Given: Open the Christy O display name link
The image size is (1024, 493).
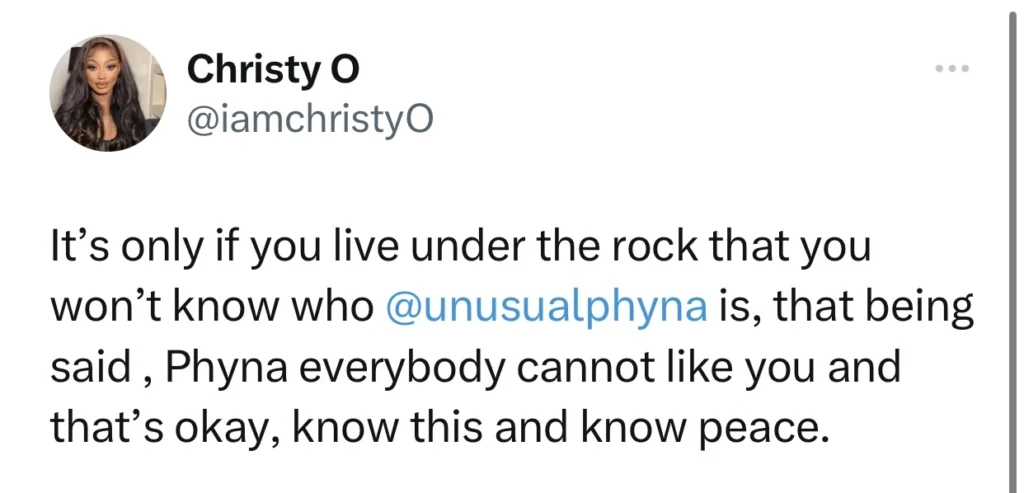Looking at the screenshot, I should point(273,70).
